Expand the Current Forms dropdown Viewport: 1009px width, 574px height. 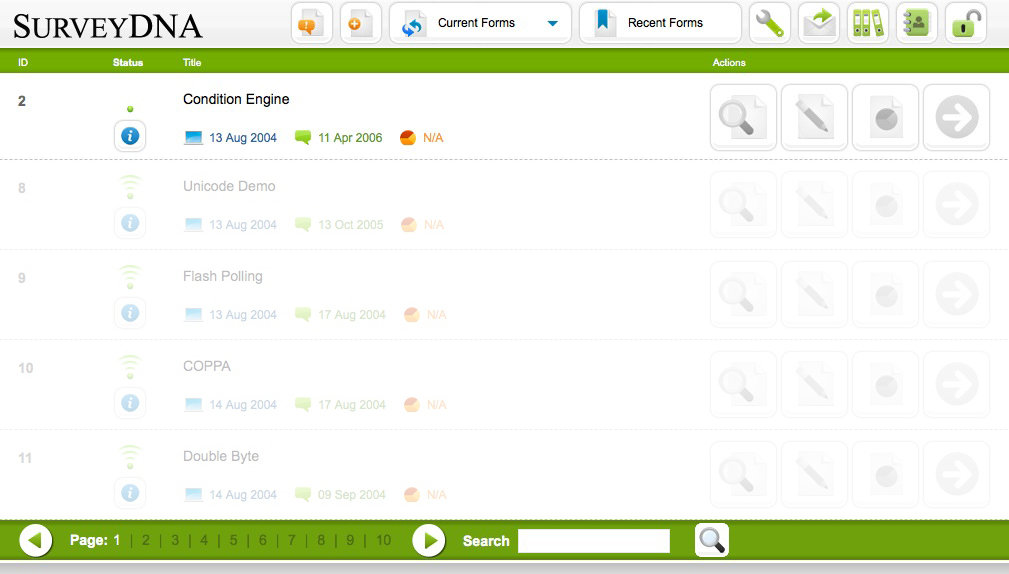[x=552, y=23]
